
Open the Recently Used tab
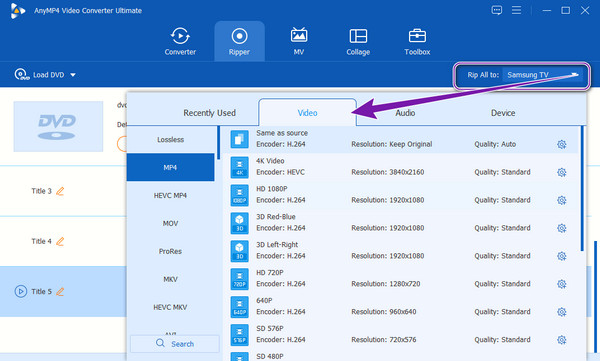209,113
